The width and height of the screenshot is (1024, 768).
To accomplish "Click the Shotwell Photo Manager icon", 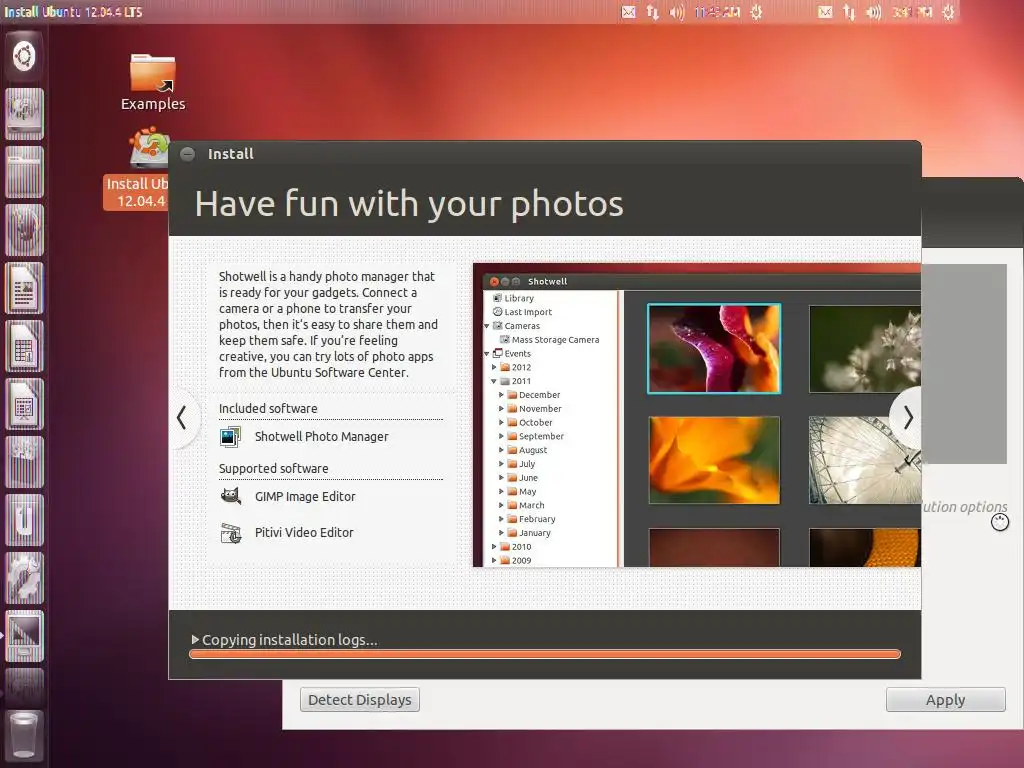I will pyautogui.click(x=231, y=437).
